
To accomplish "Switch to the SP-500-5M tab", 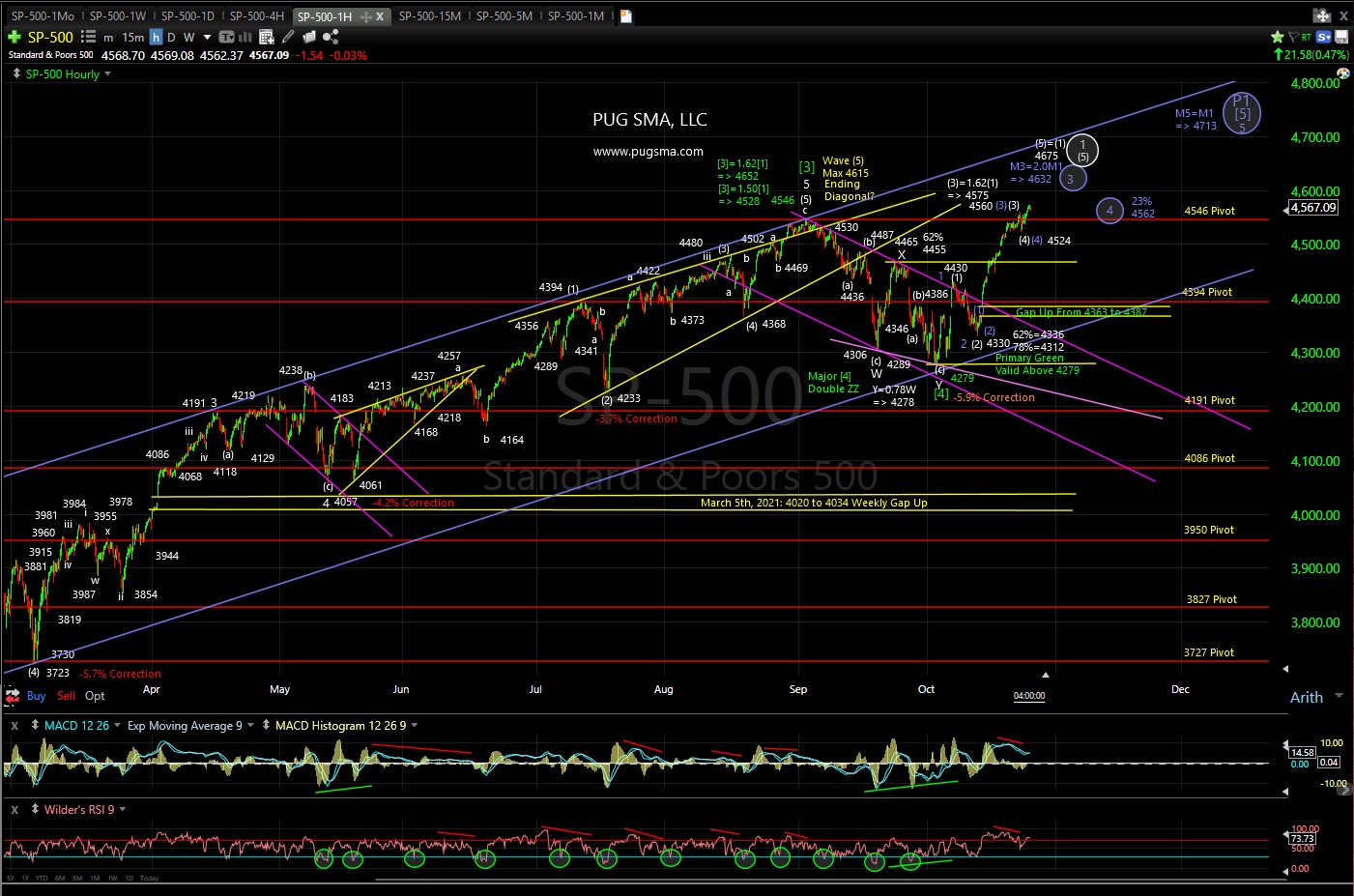I will click(x=504, y=16).
